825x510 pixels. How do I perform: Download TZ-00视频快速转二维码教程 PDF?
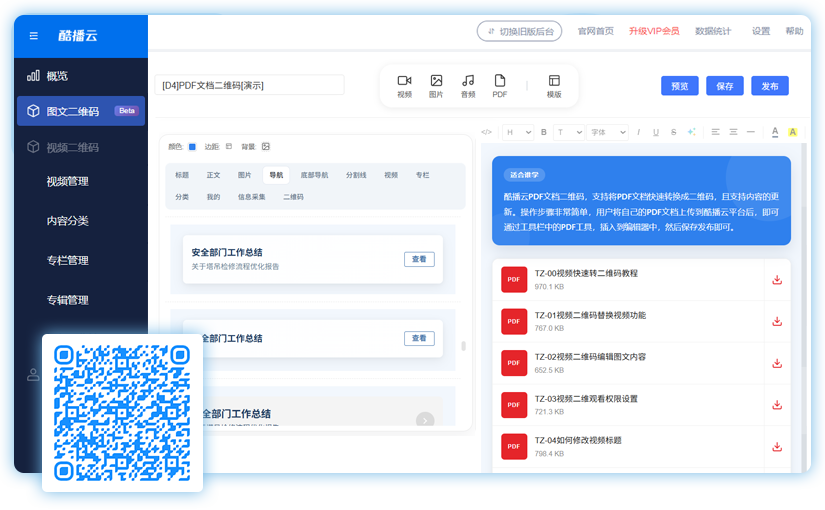[x=777, y=280]
